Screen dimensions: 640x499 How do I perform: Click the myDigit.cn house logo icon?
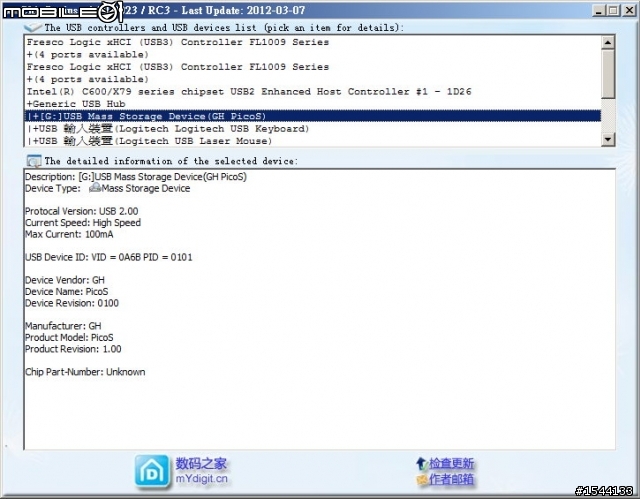[152, 471]
